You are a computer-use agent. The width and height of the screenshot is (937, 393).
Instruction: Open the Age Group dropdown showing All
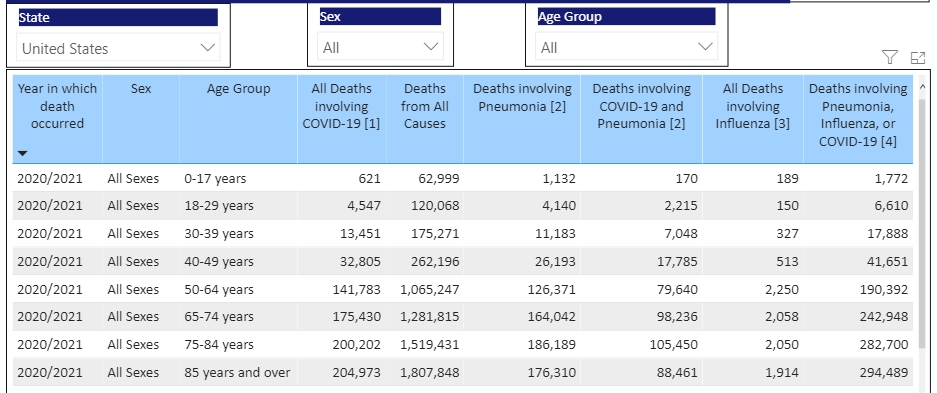[x=626, y=47]
